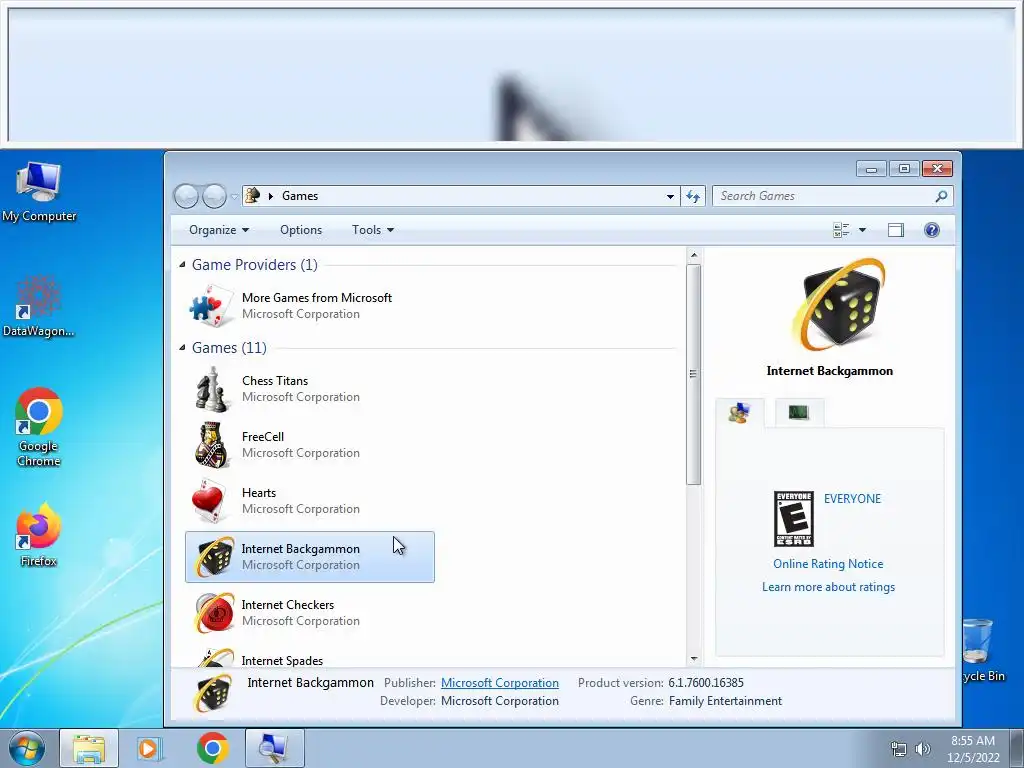Open address bar history dropdown
The width and height of the screenshot is (1024, 768).
coord(670,196)
